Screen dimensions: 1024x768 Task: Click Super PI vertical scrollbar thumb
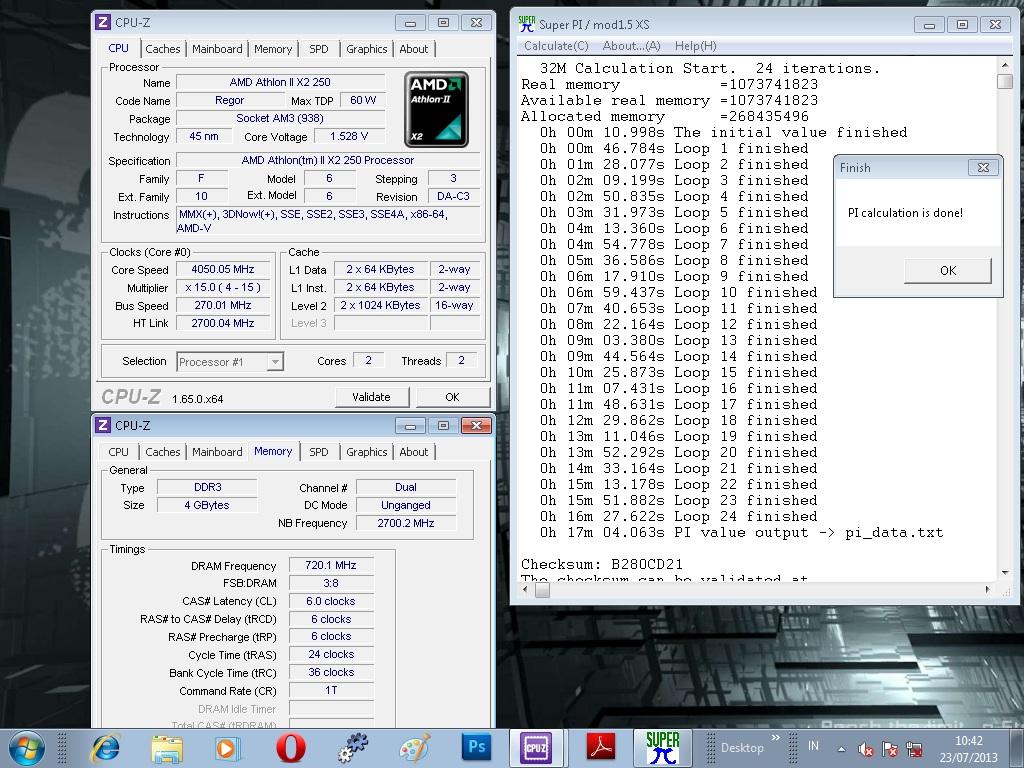(x=1005, y=82)
